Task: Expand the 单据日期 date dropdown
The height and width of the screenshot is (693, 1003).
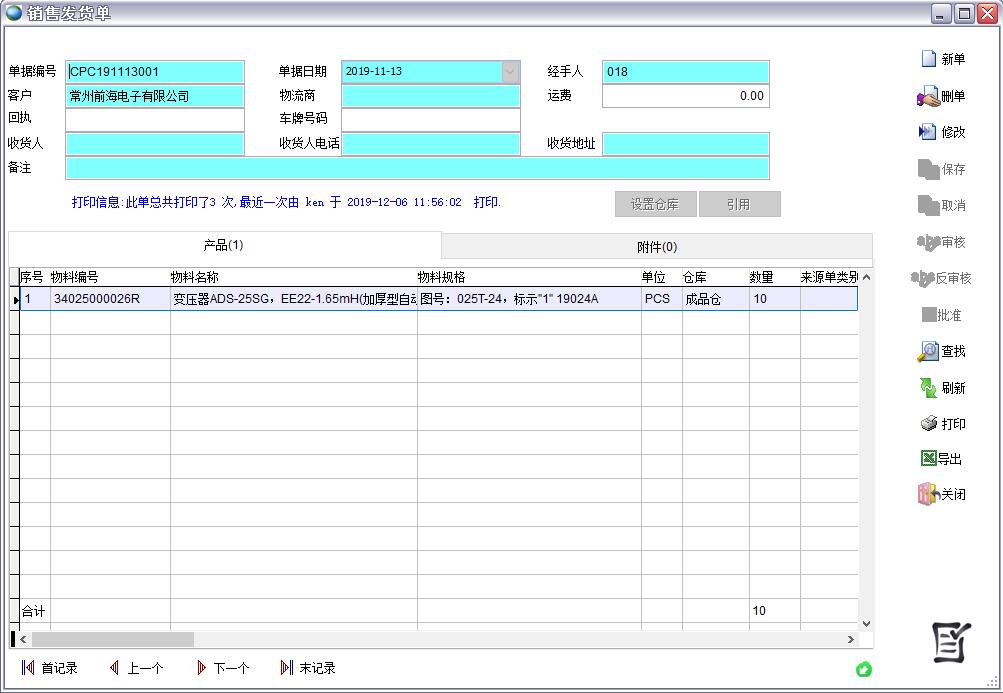Action: (510, 72)
